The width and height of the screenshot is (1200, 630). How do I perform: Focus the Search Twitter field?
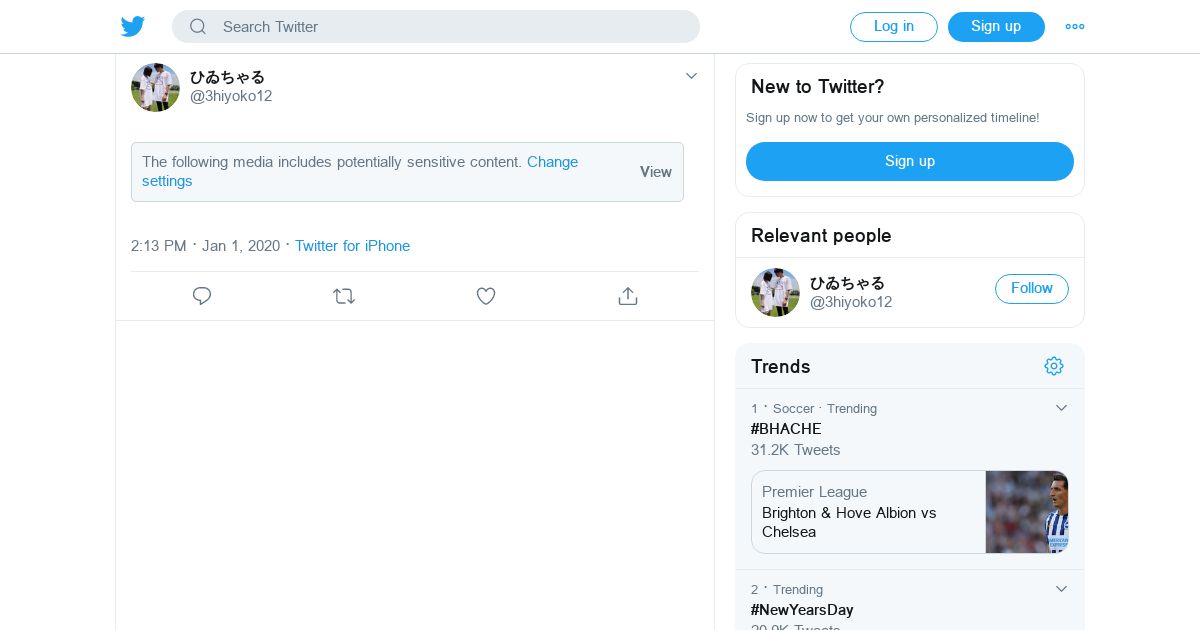tap(450, 27)
